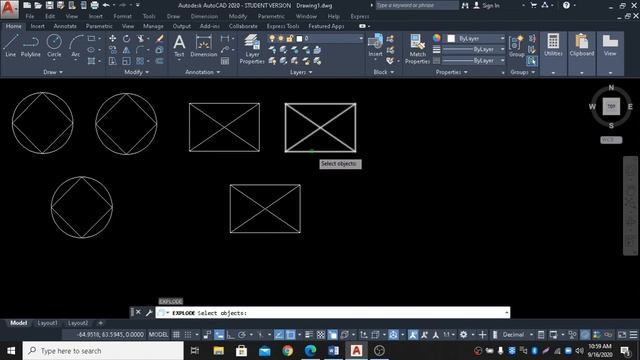Click the Insert block icon

point(375,45)
